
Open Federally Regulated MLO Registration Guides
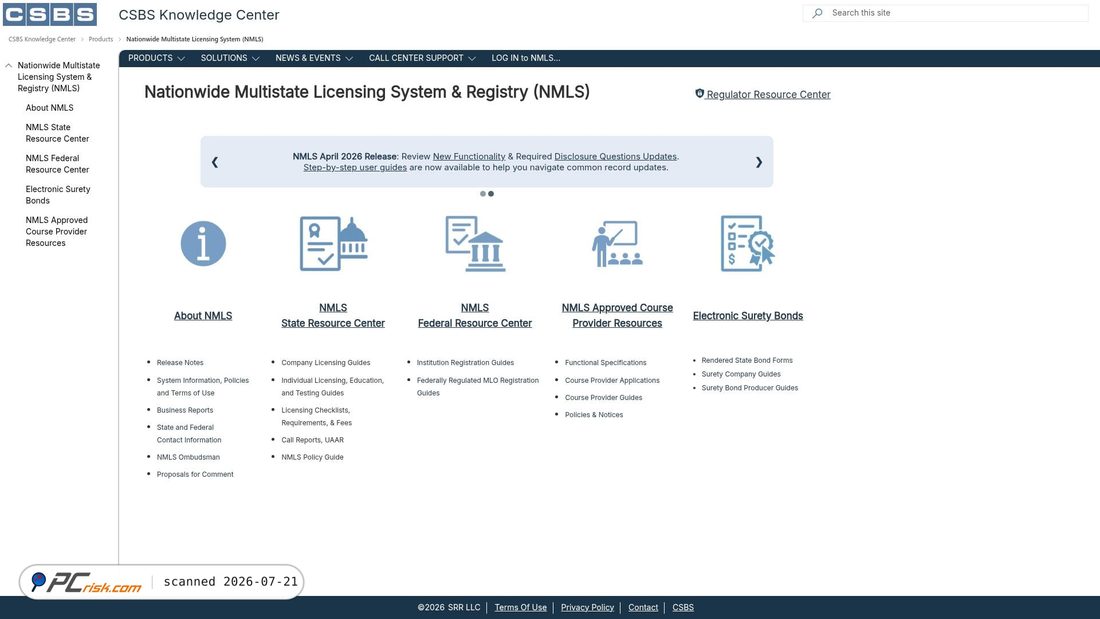tap(478, 387)
